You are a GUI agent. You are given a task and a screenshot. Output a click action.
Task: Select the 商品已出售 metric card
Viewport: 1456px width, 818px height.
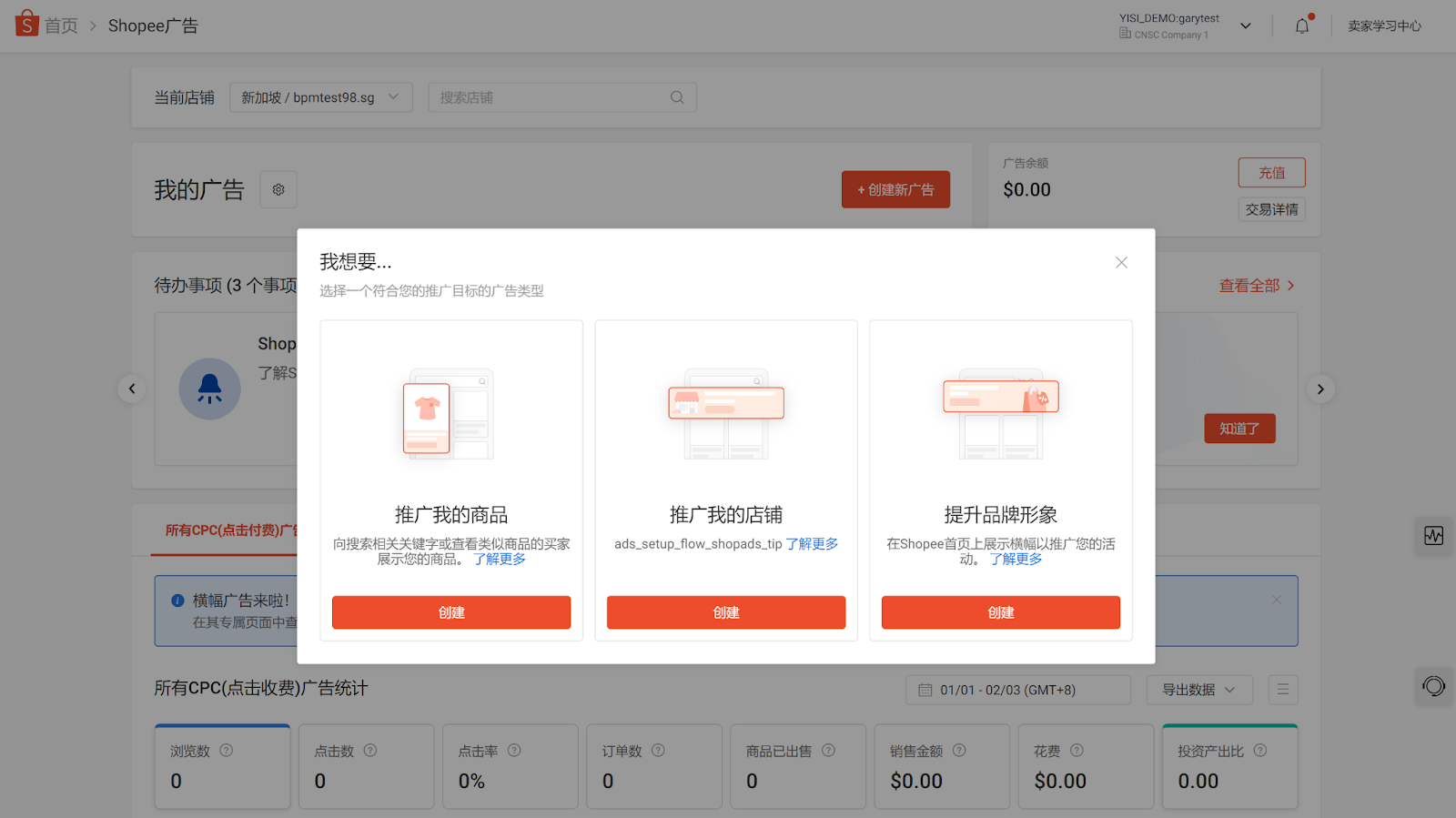(x=798, y=766)
